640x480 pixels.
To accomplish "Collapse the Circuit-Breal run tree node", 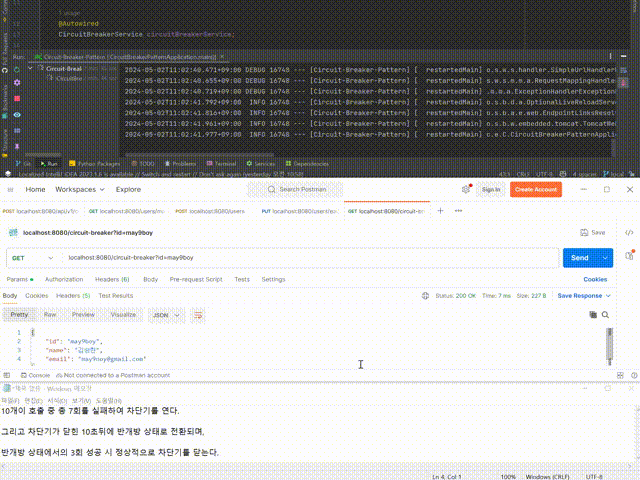I will pos(30,68).
